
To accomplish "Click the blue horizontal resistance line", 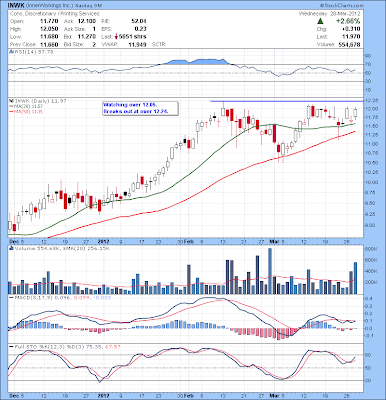I will (287, 101).
